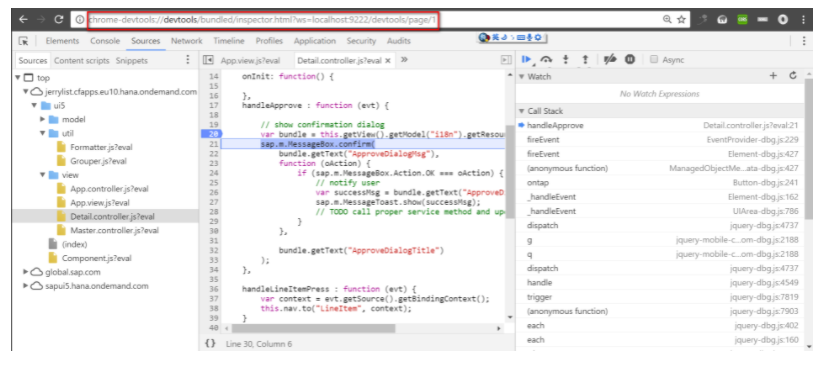Open Master.controller.js?eval in the file tree
Viewport: 825px width, 373px height.
114,230
